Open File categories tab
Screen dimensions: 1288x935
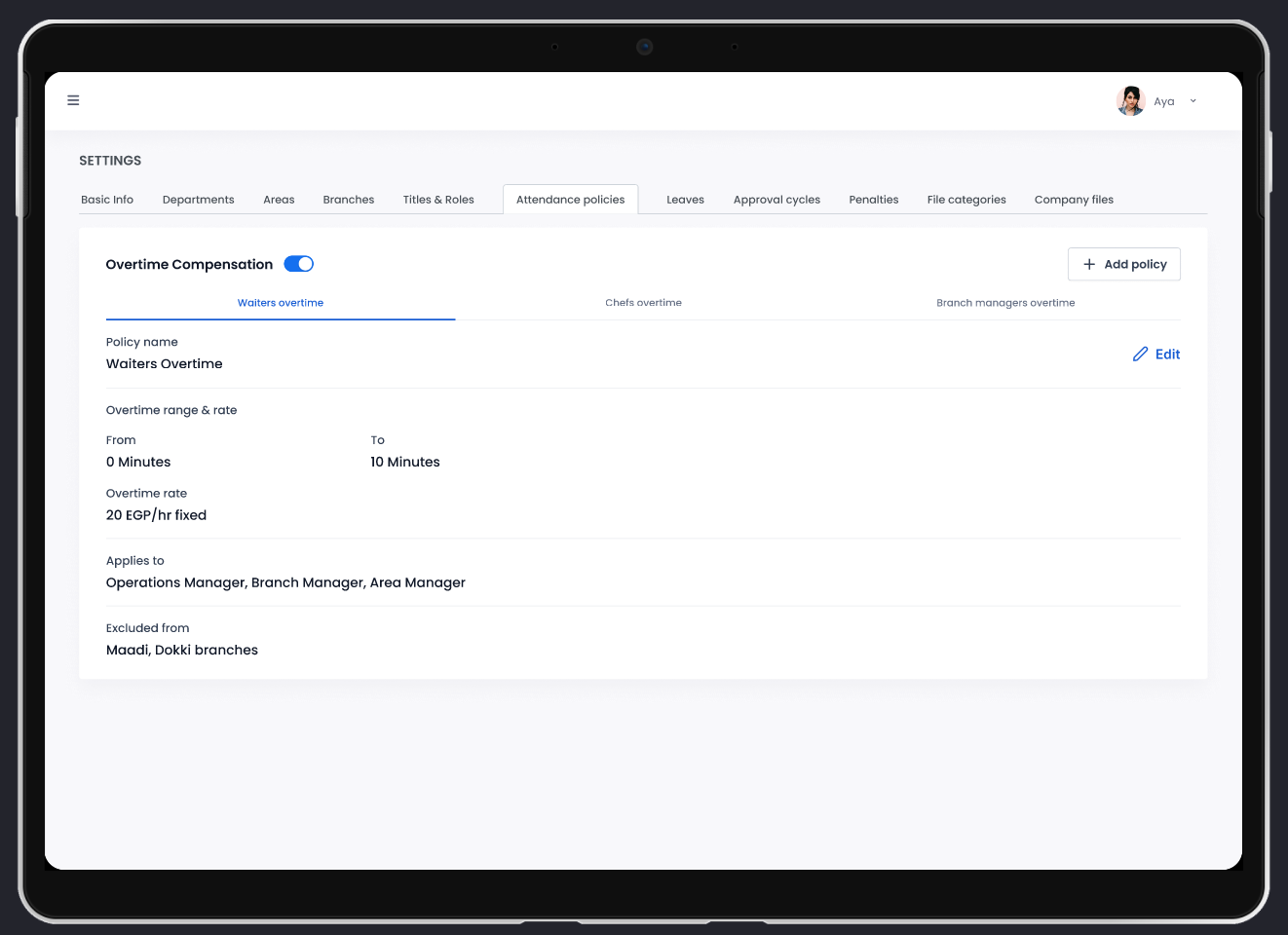pos(966,200)
